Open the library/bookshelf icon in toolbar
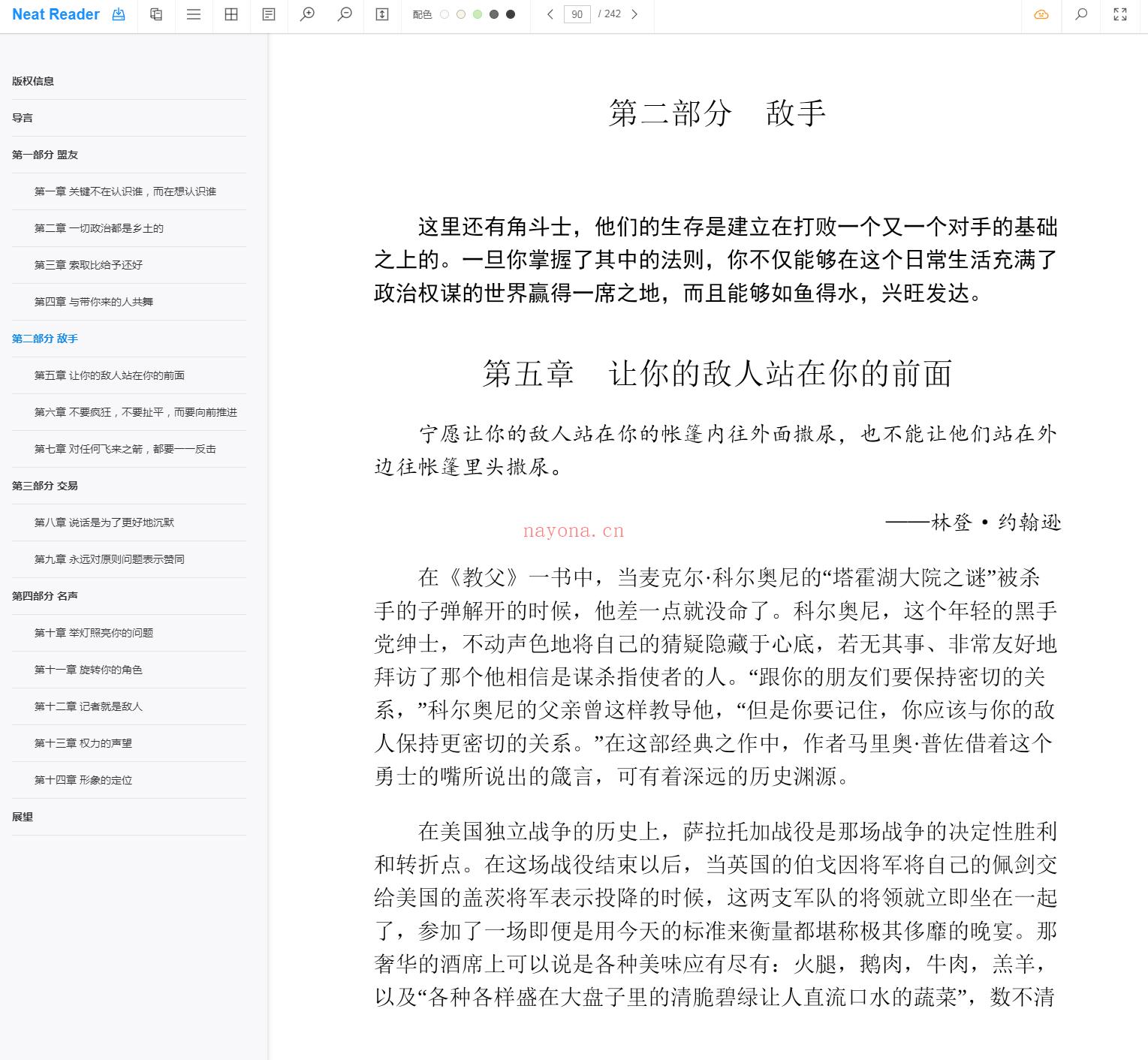Screen dimensions: 1148x1060 point(156,14)
